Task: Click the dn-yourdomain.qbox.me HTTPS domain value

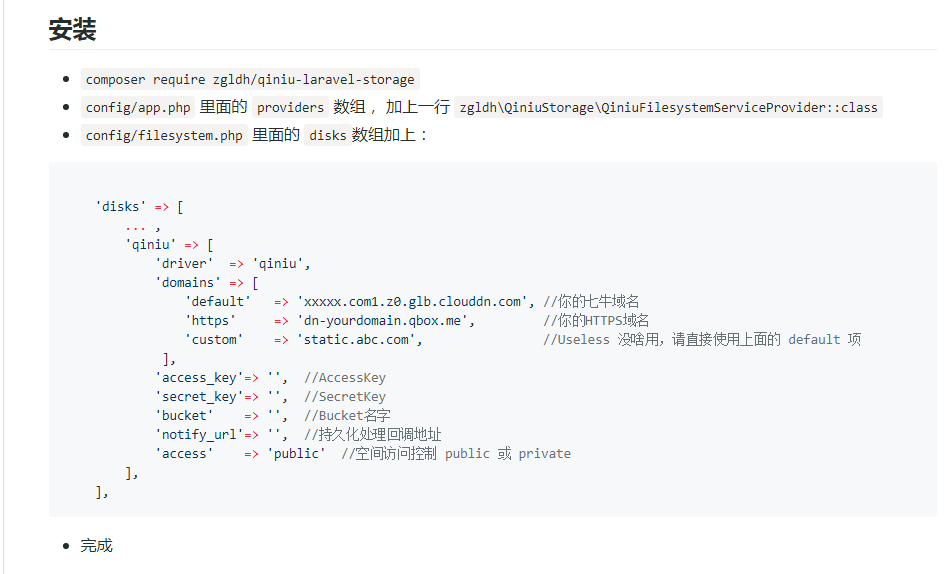Action: point(385,320)
